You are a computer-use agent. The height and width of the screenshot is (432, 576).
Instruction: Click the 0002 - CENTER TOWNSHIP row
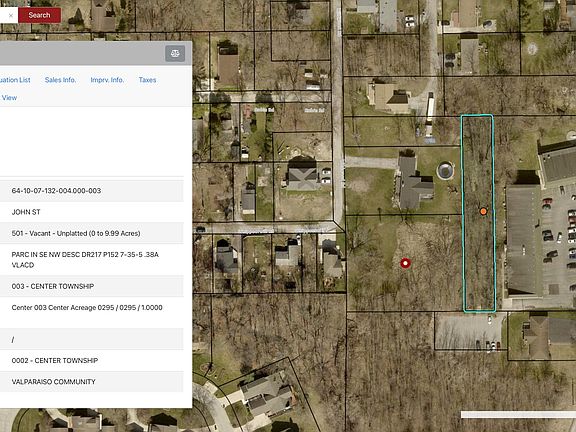[91, 360]
